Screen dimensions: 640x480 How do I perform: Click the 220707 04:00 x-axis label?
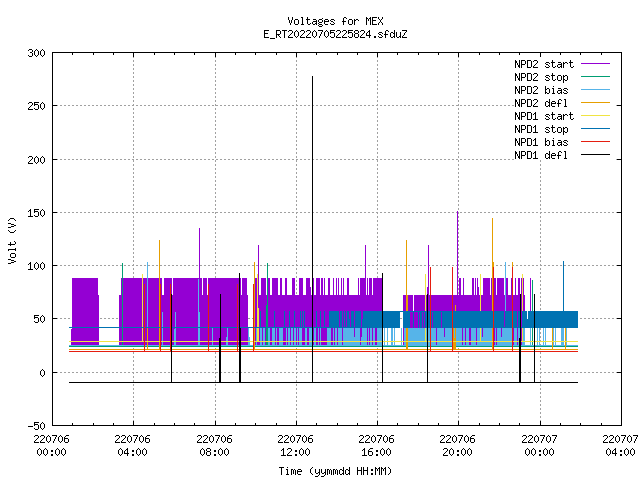(620, 445)
